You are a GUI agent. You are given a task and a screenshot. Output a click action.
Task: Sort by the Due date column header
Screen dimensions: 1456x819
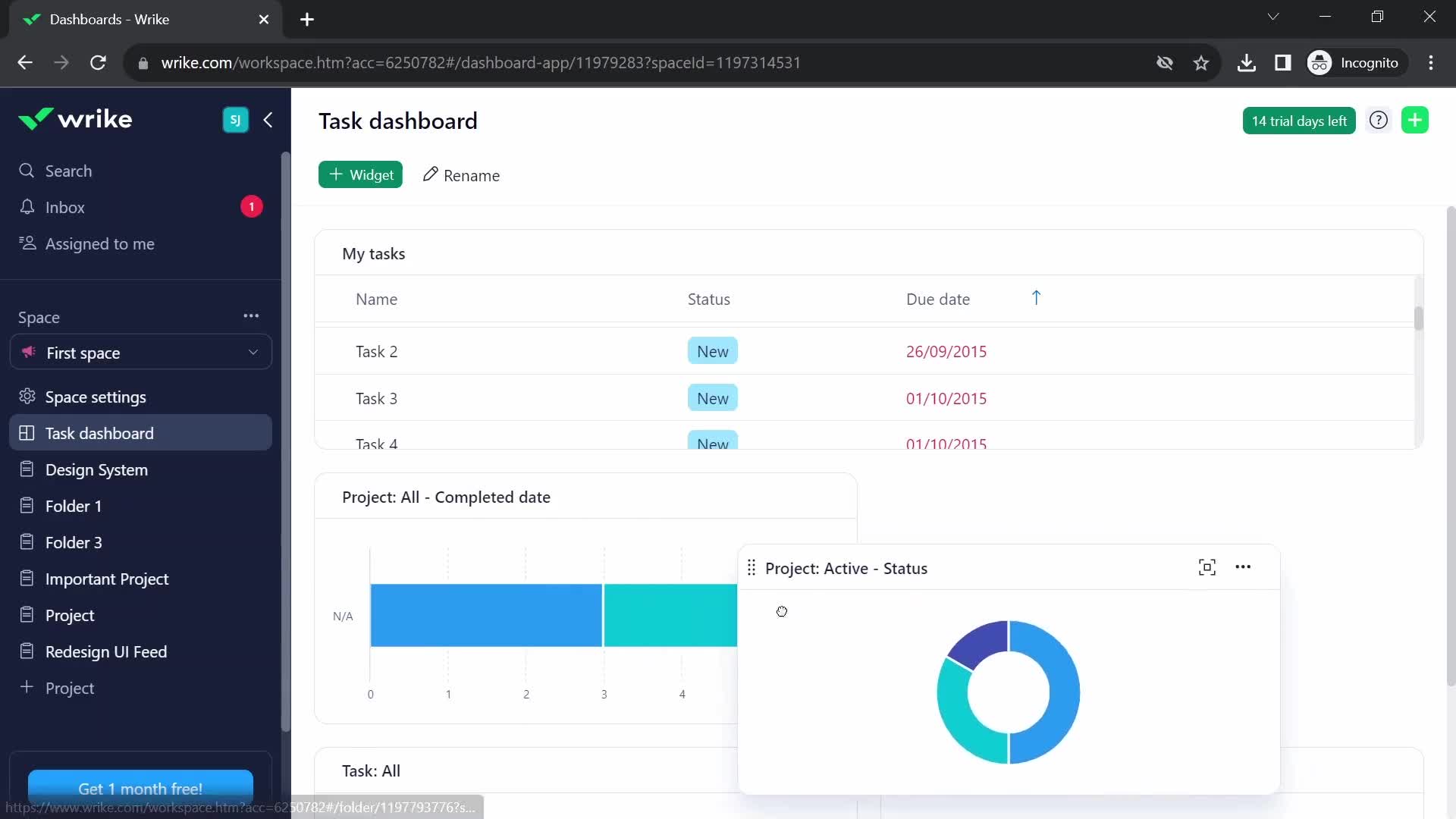(938, 299)
